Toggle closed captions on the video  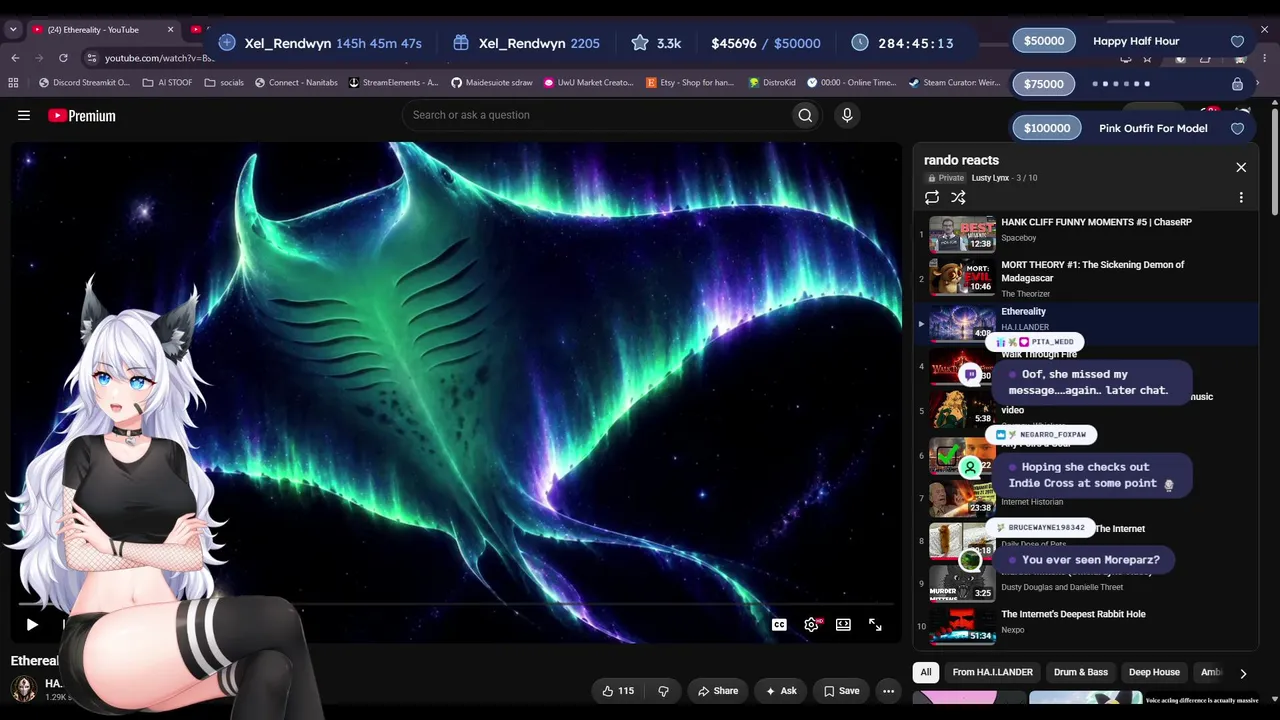(779, 625)
